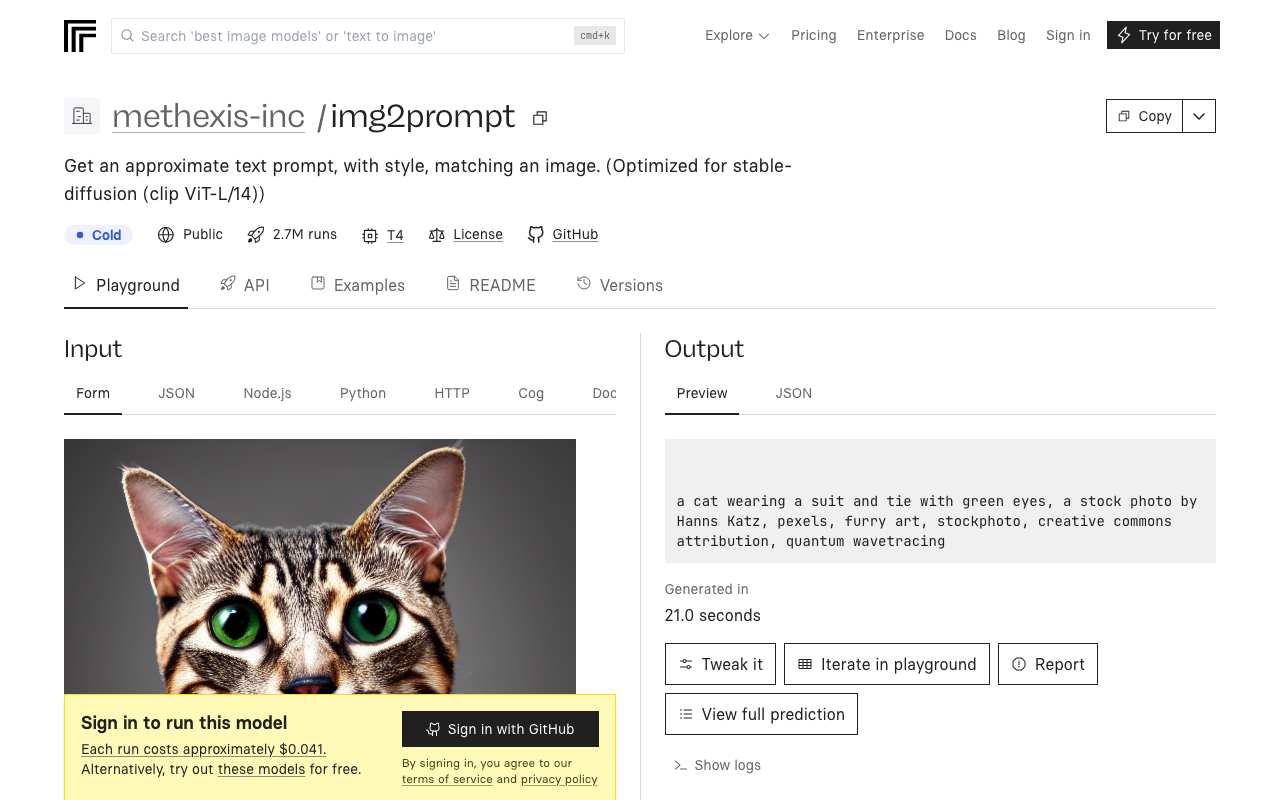Click the Replicate logo icon
Viewport: 1280px width, 800px height.
tap(80, 36)
